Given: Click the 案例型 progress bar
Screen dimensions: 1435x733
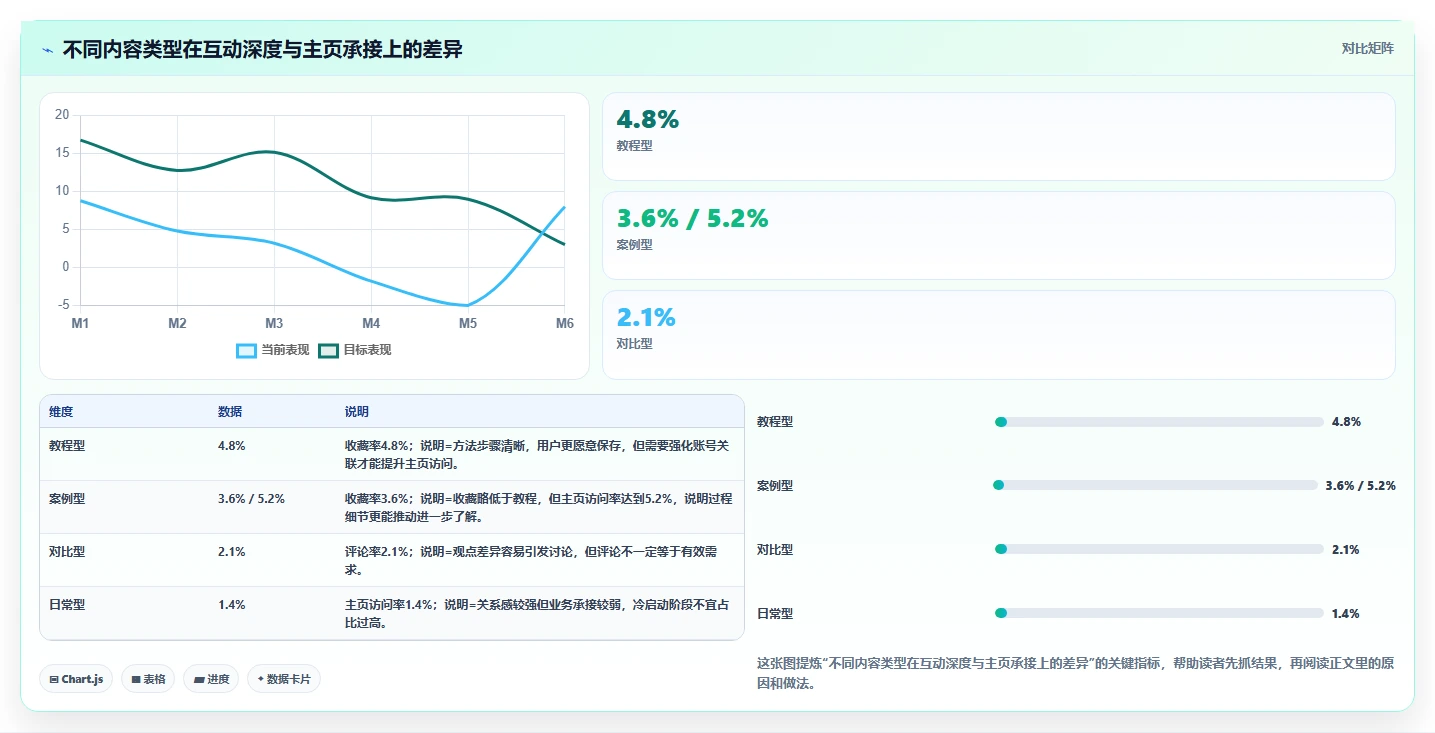Looking at the screenshot, I should click(1155, 486).
